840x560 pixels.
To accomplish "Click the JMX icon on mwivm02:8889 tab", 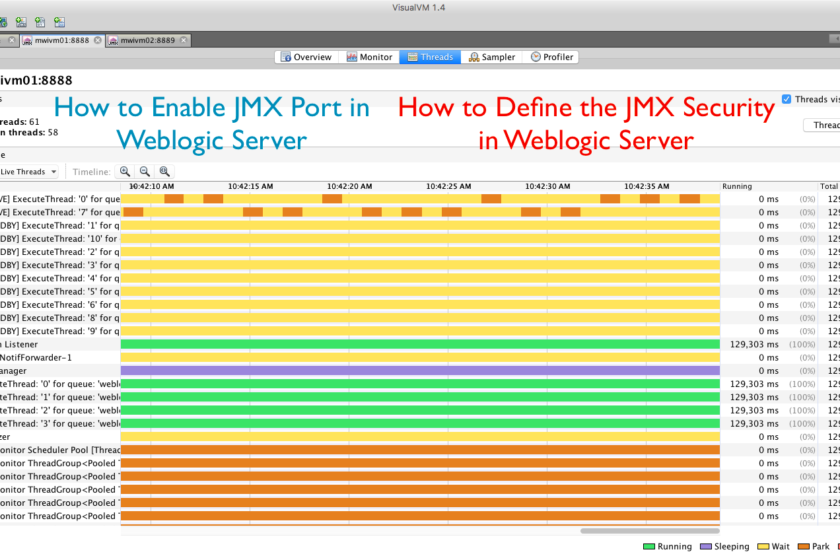I will [x=113, y=40].
